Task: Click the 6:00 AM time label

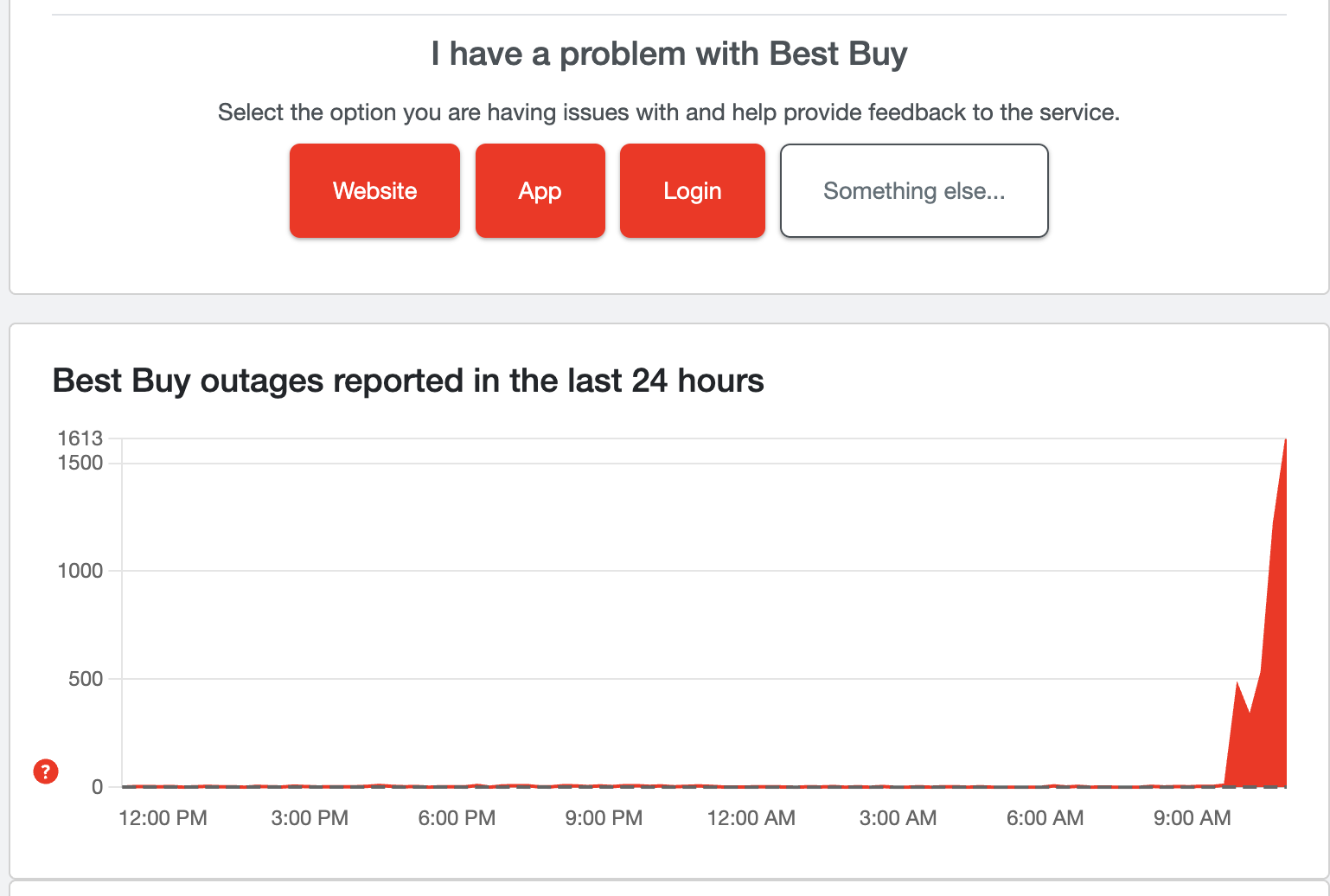Action: [x=1045, y=817]
